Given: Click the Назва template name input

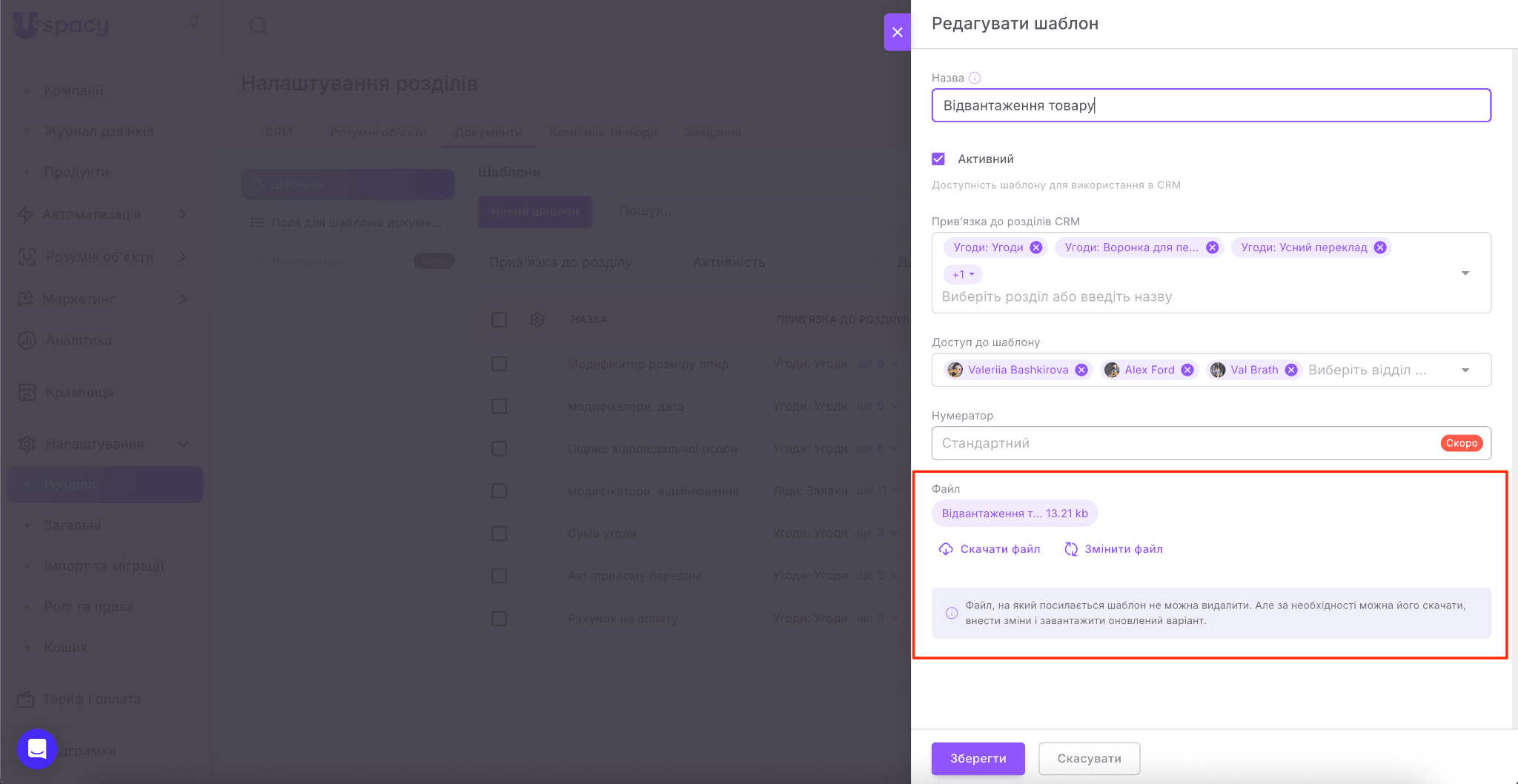Looking at the screenshot, I should [1211, 105].
